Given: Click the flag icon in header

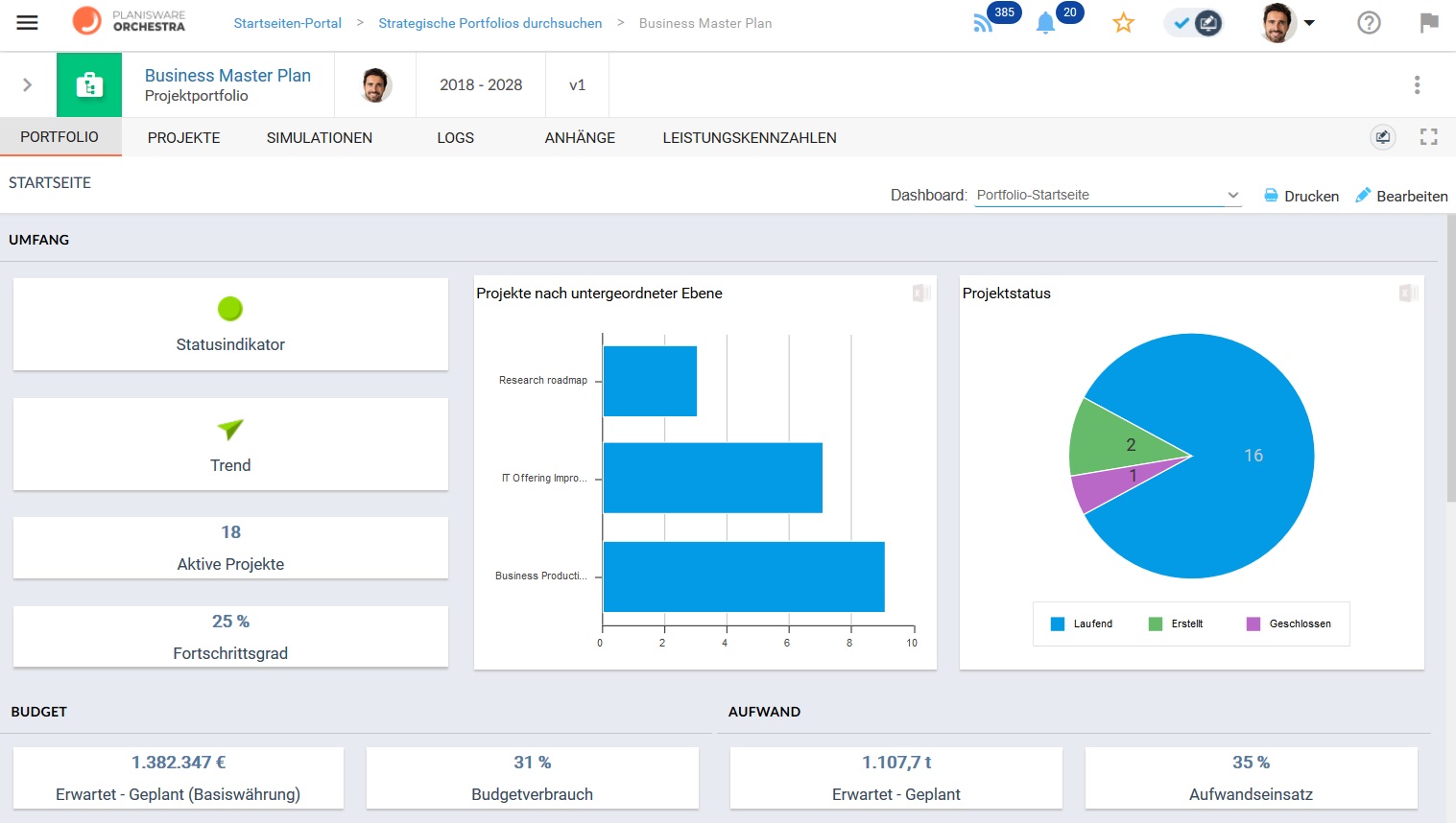Looking at the screenshot, I should (x=1429, y=23).
